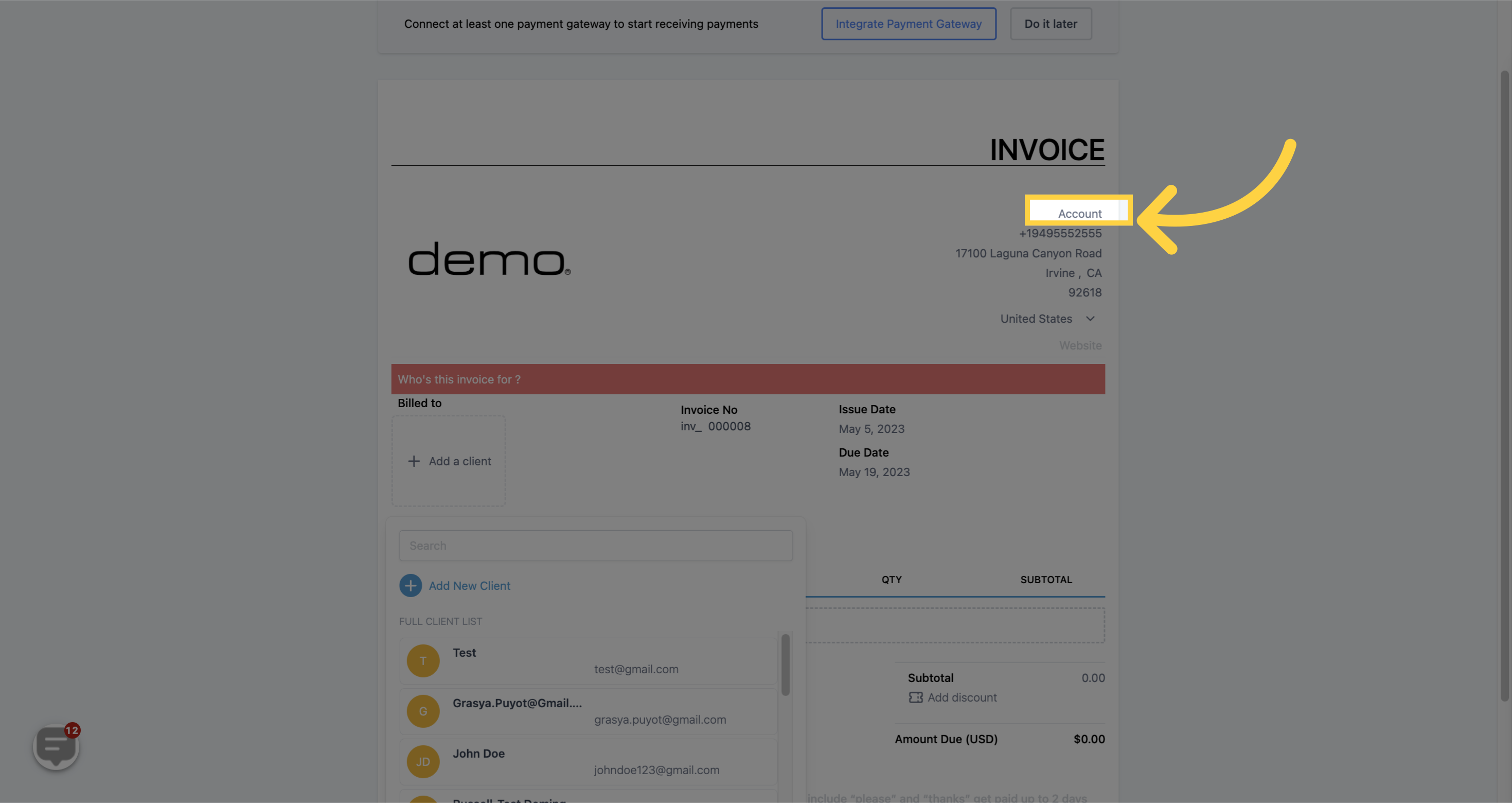
Task: Click the Add discount link
Action: pyautogui.click(x=962, y=697)
